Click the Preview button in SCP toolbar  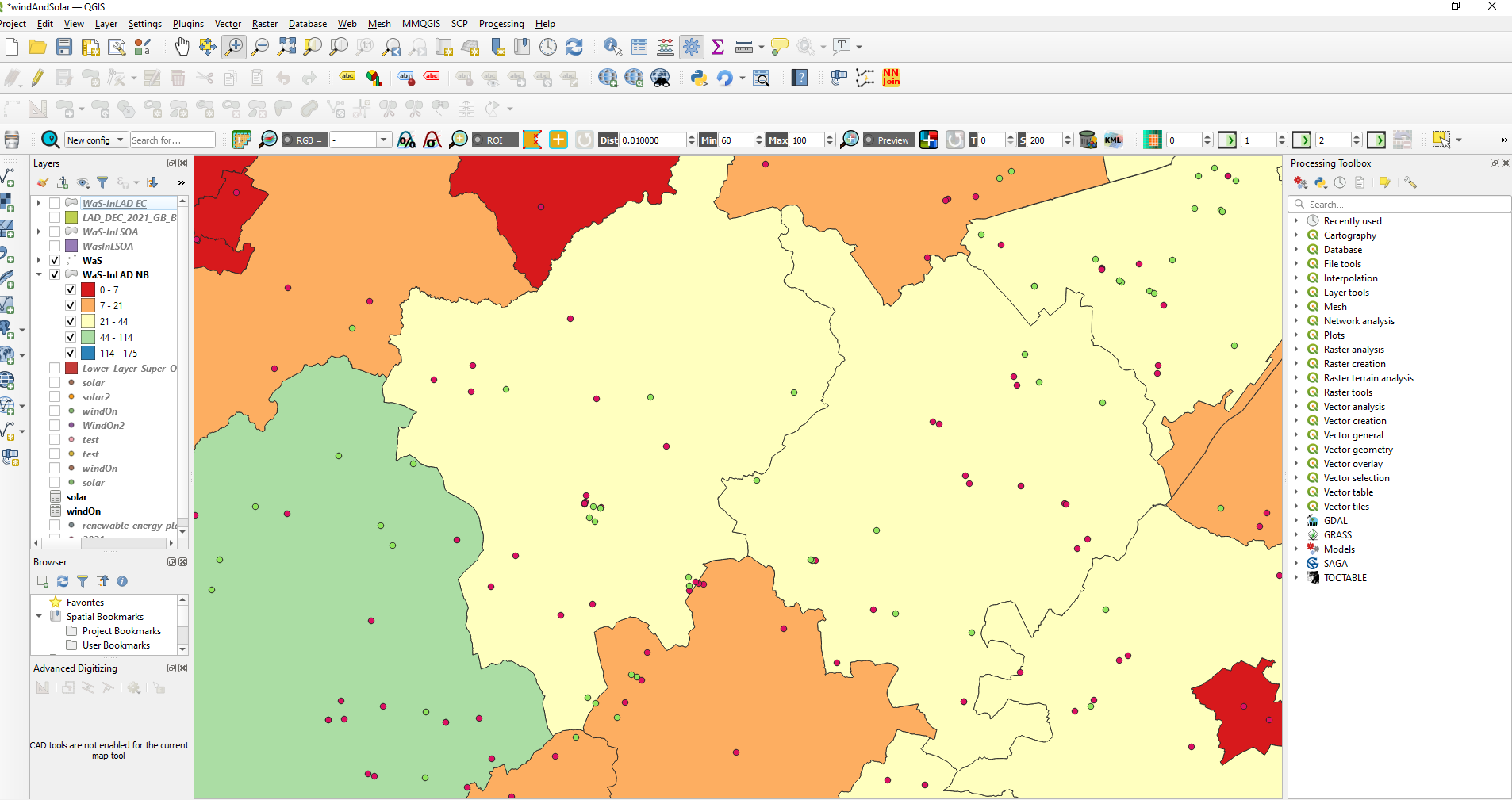tap(888, 140)
